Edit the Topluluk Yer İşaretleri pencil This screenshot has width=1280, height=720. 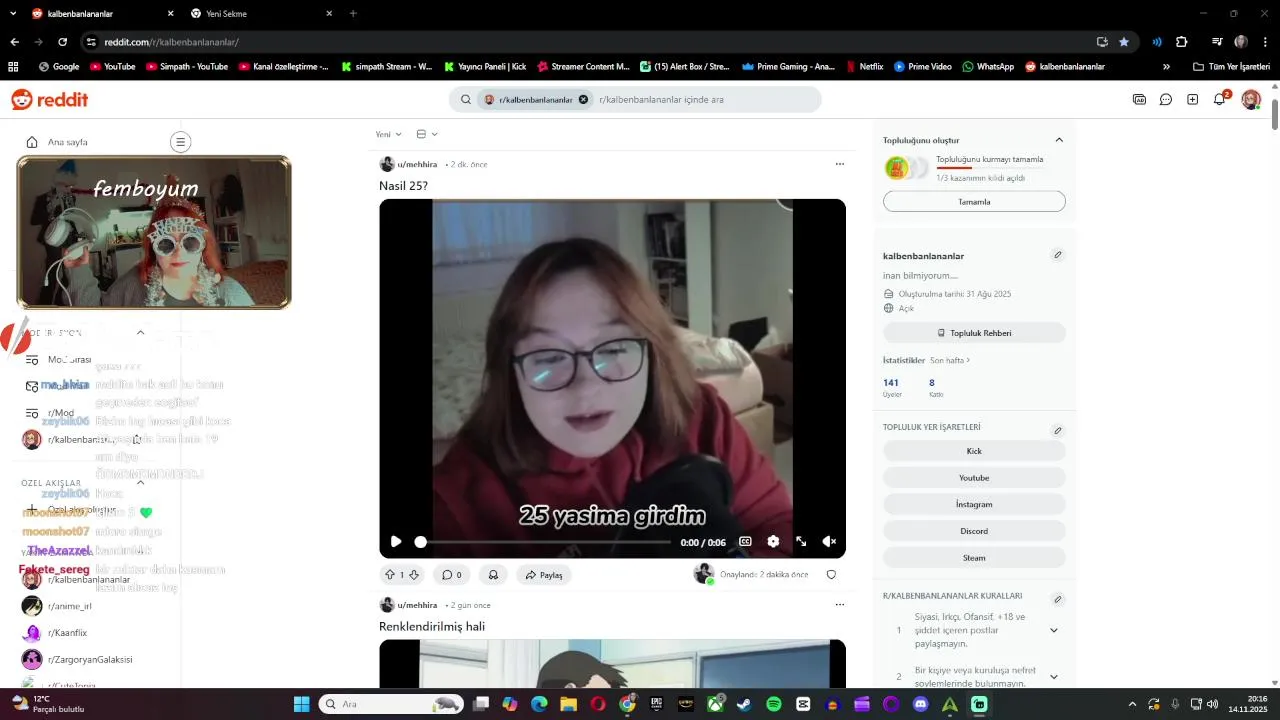pos(1057,431)
